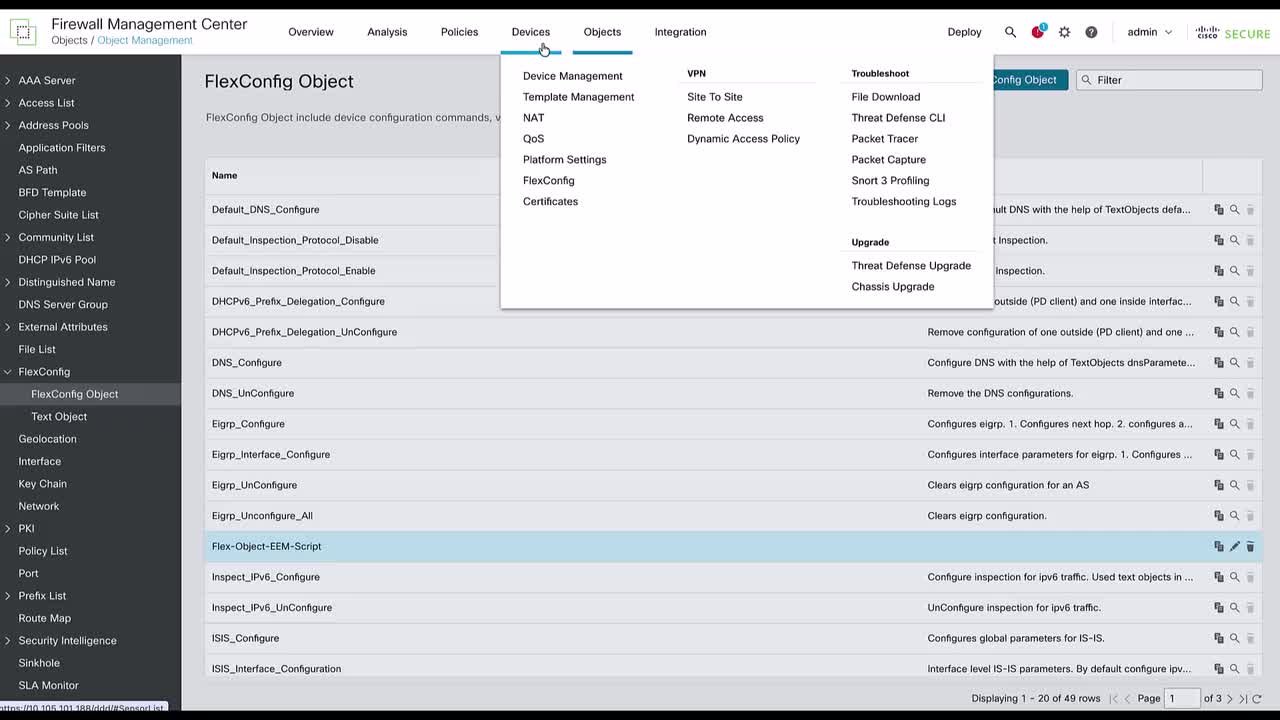View the DHCPv6_Prefix_Delegation_Configure object
Viewport: 1280px width, 720px height.
point(1235,301)
